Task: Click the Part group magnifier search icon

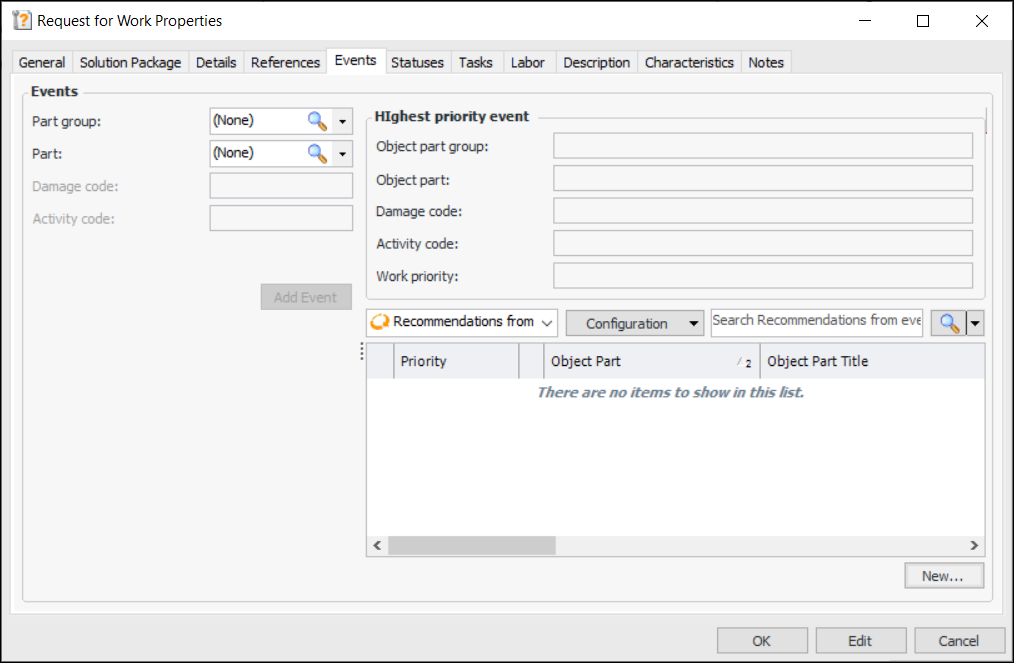Action: point(317,121)
